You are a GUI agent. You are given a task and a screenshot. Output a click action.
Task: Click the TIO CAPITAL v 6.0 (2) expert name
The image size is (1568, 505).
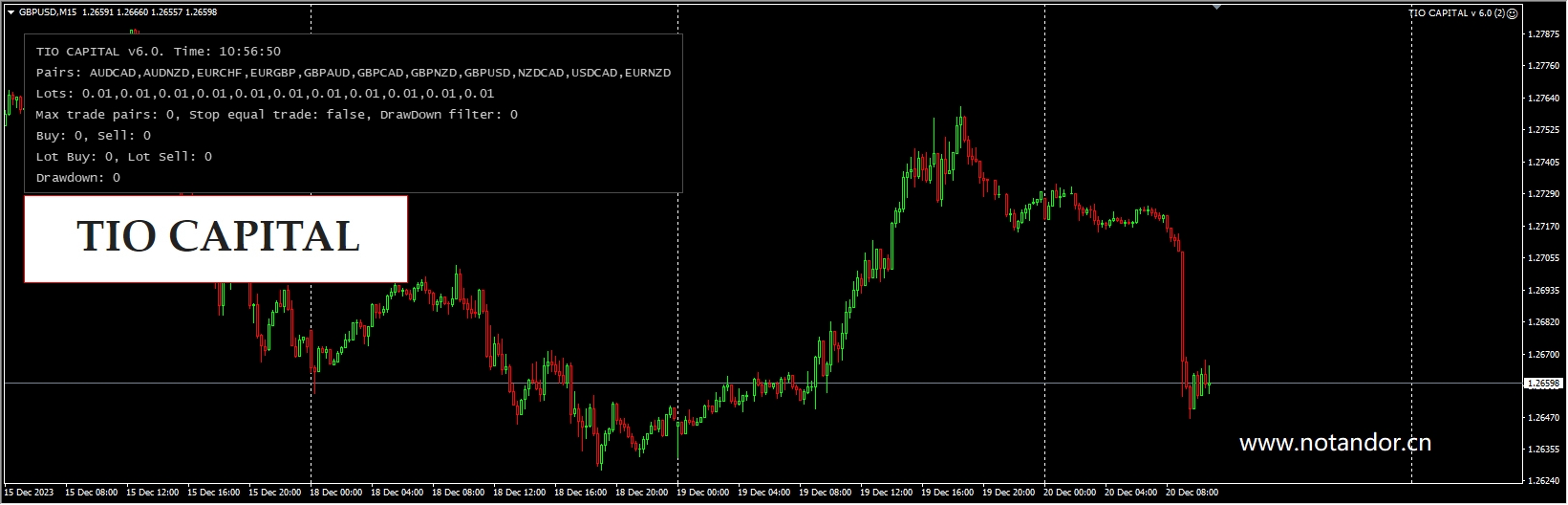tap(1457, 13)
